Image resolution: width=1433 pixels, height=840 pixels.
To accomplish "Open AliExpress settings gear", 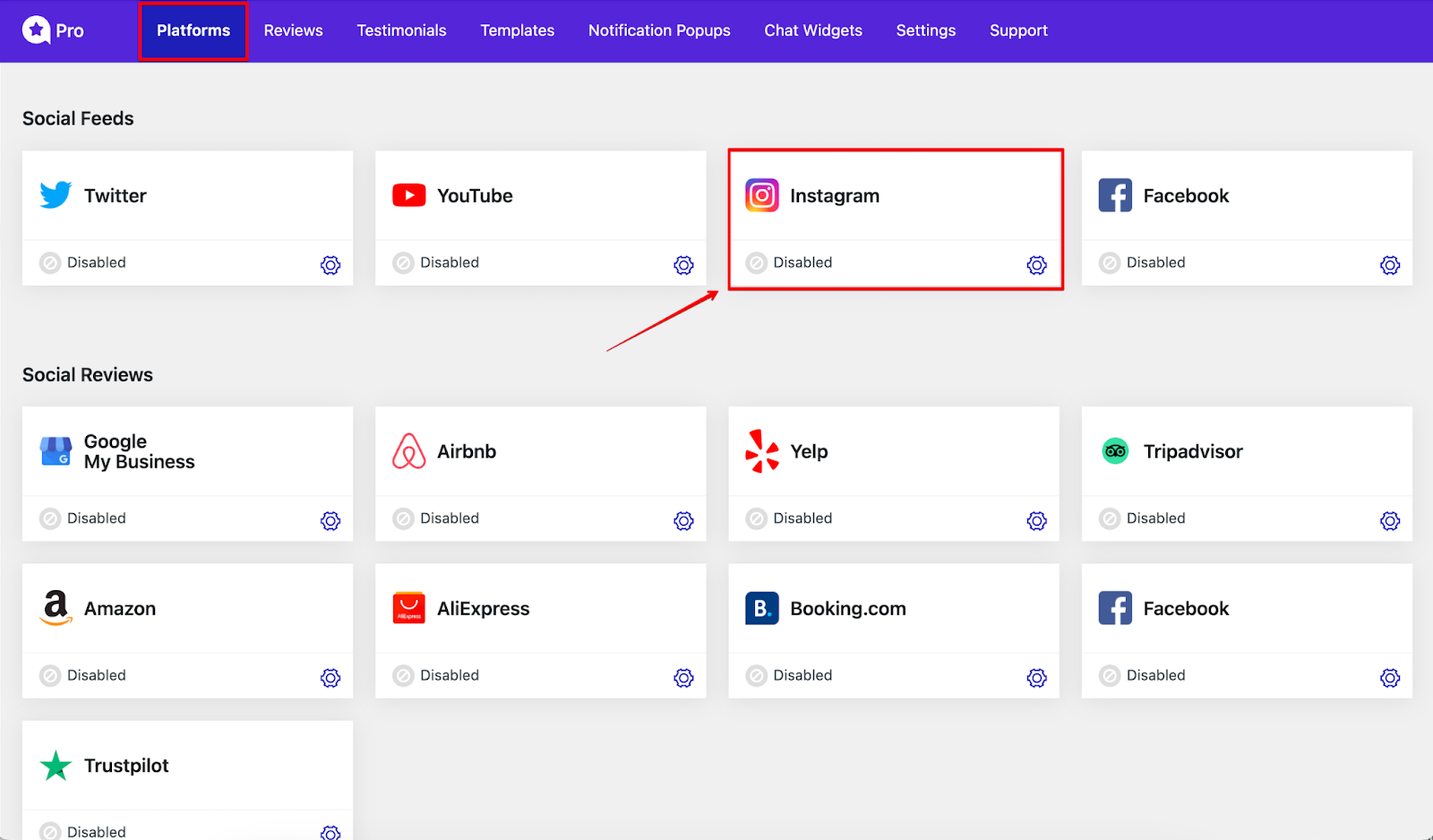I will pos(683,678).
